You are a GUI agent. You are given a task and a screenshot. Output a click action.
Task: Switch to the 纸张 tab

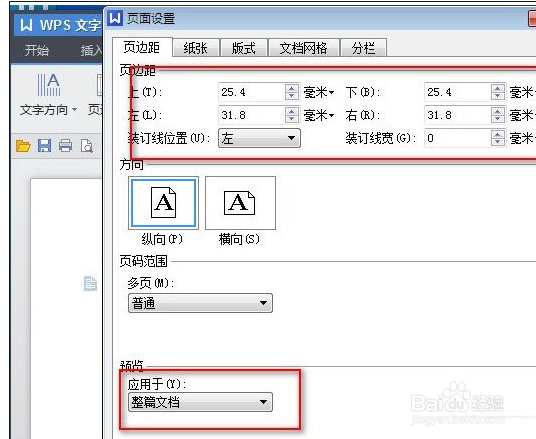[196, 48]
